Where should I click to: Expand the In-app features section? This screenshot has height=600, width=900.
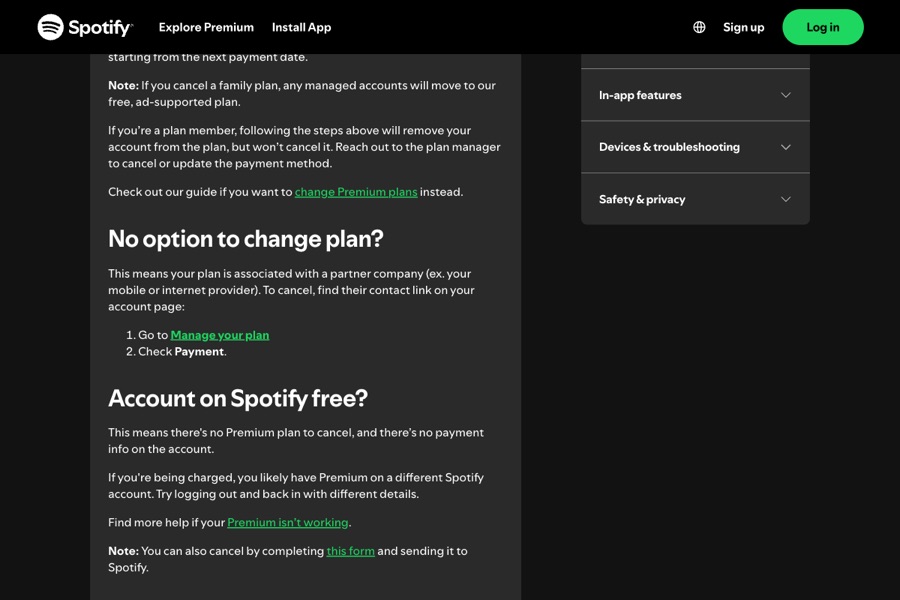point(695,95)
